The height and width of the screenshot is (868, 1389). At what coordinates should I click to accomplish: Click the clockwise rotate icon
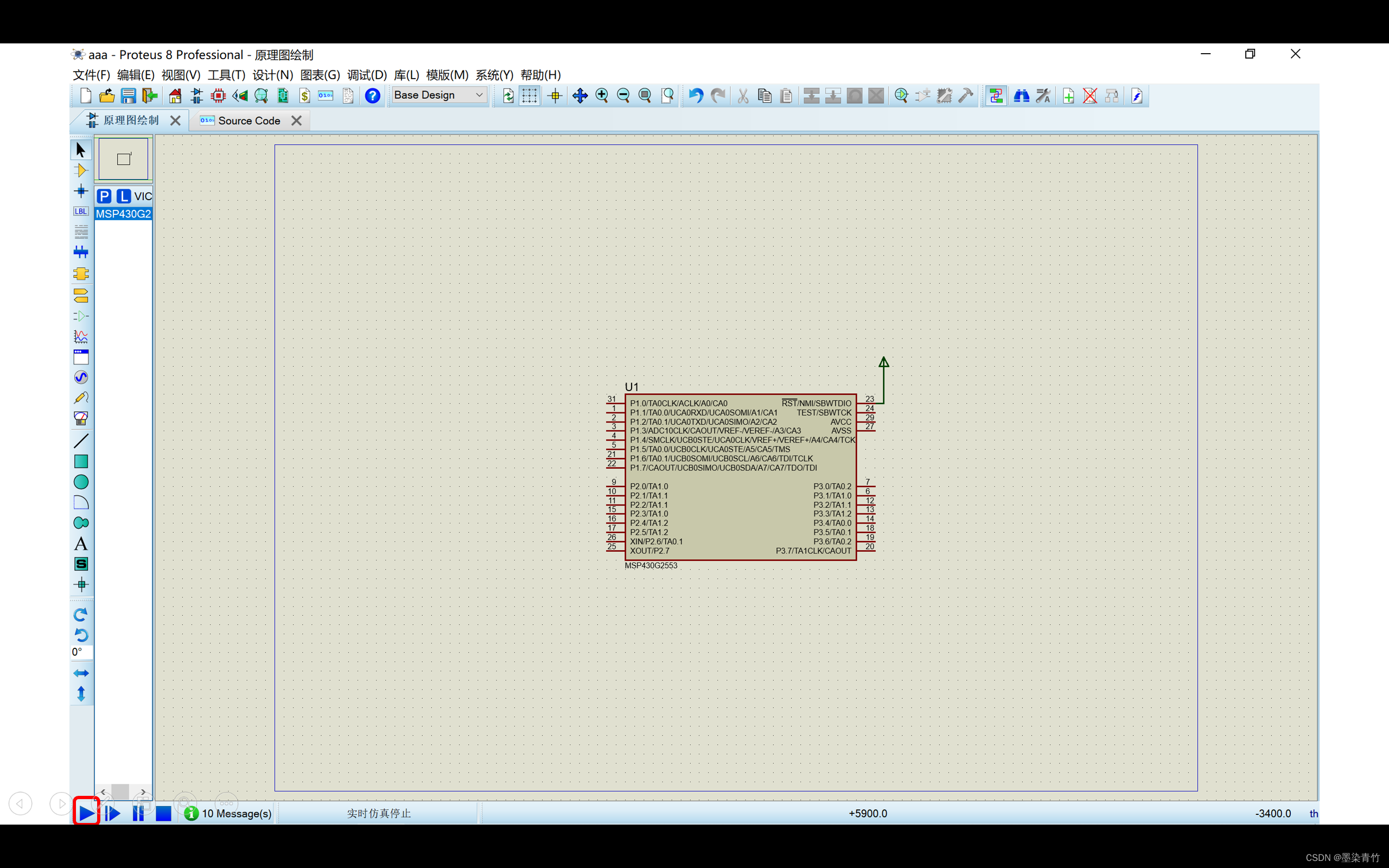(81, 614)
